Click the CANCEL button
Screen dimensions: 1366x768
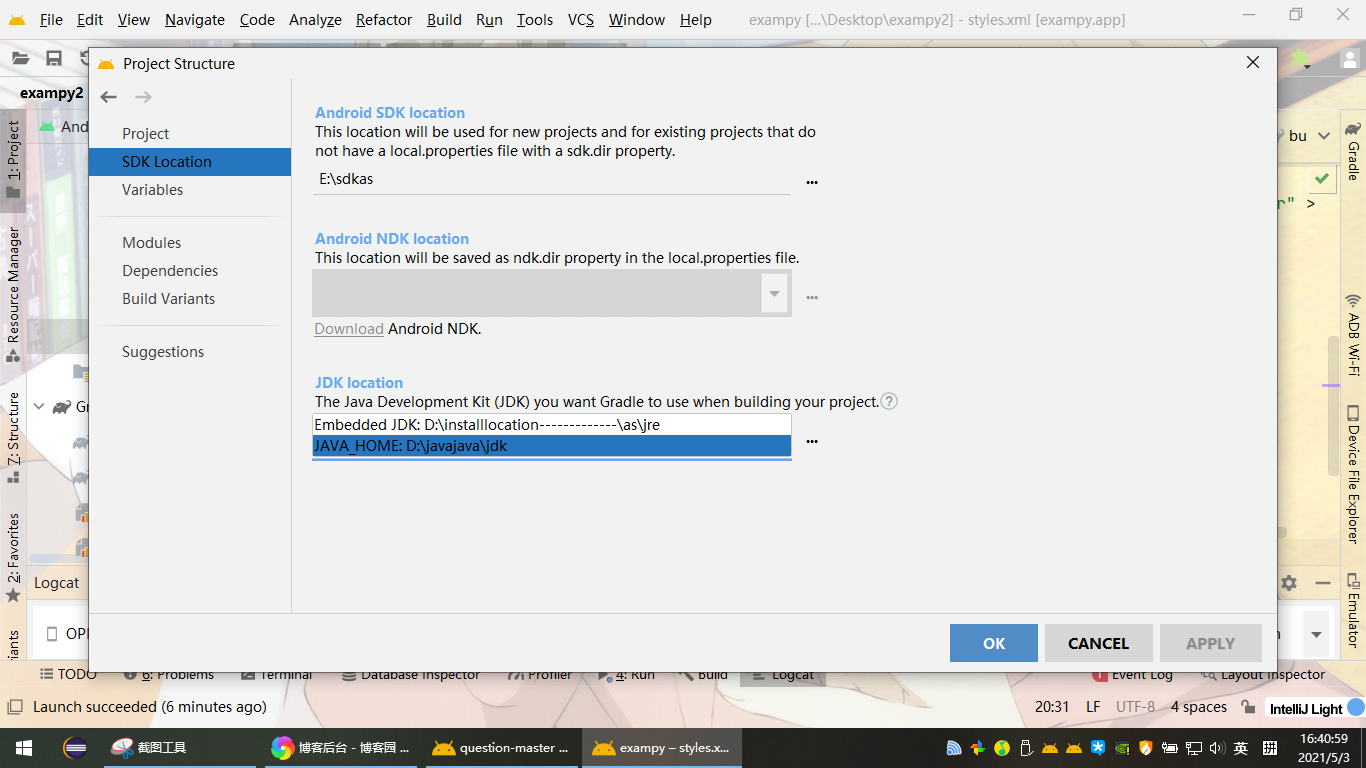(1098, 643)
